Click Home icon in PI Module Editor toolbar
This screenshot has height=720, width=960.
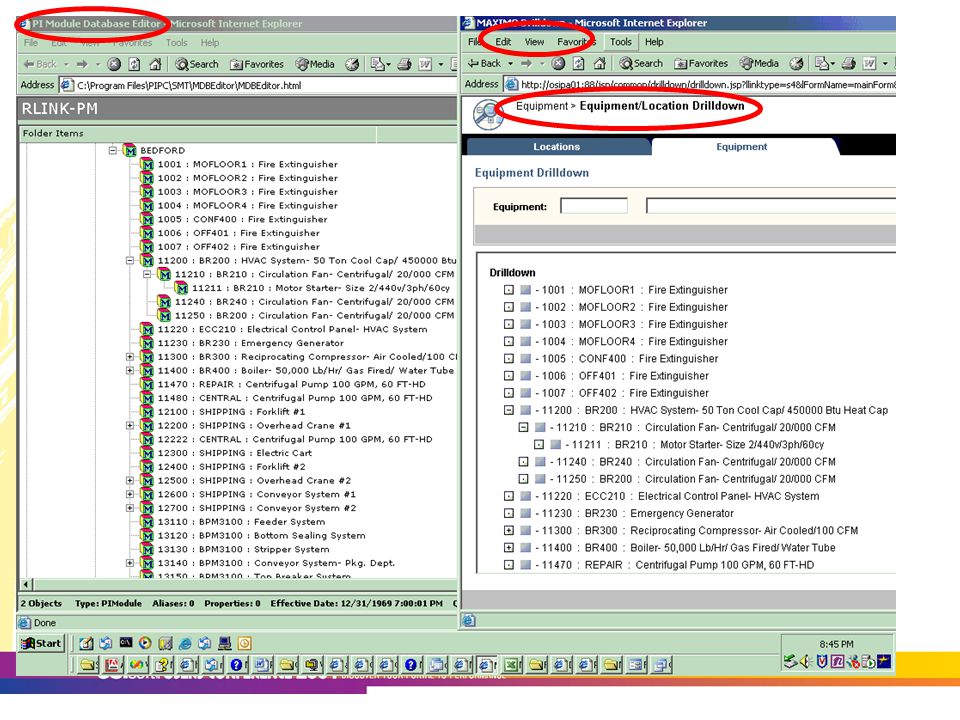[x=155, y=64]
